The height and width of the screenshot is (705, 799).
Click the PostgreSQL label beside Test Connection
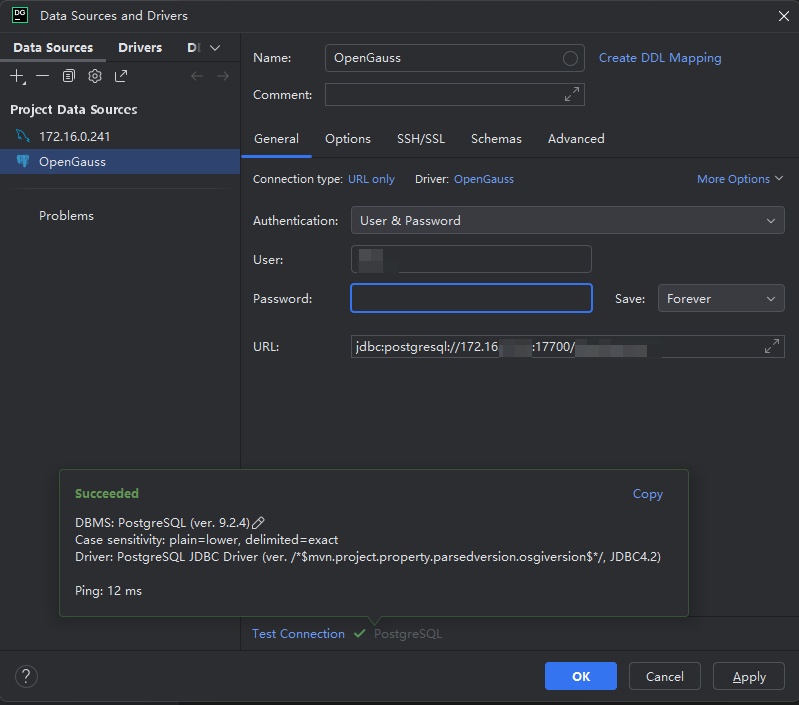(408, 634)
